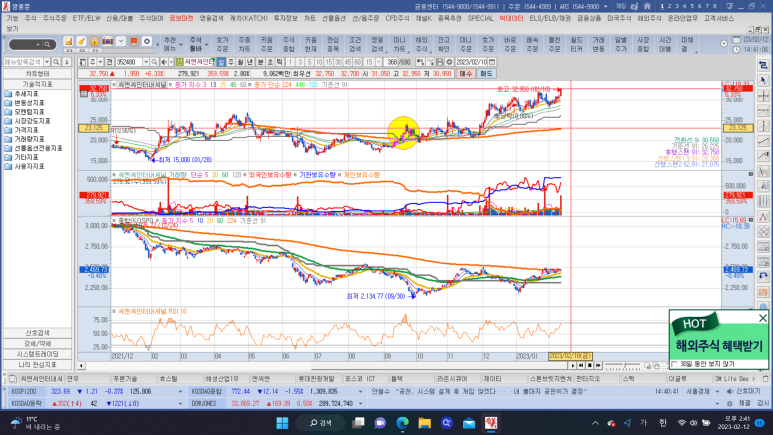Click horizontal chart scrollbar left arrow
The image size is (773, 435).
81,365
